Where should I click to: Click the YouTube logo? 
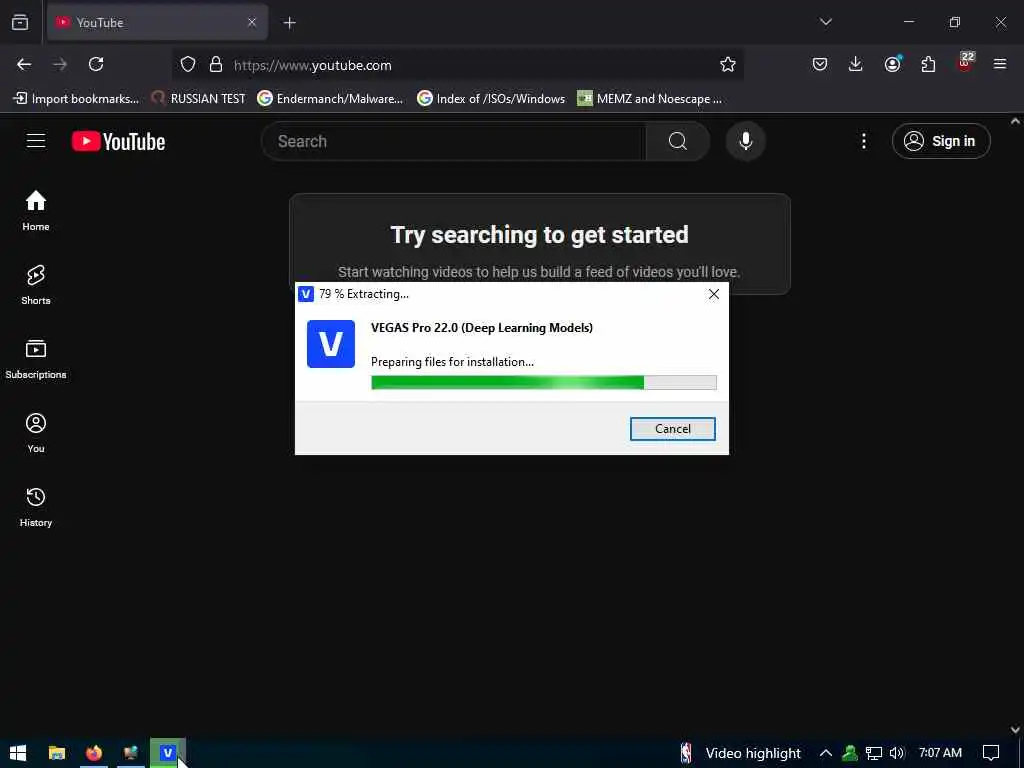[x=118, y=141]
